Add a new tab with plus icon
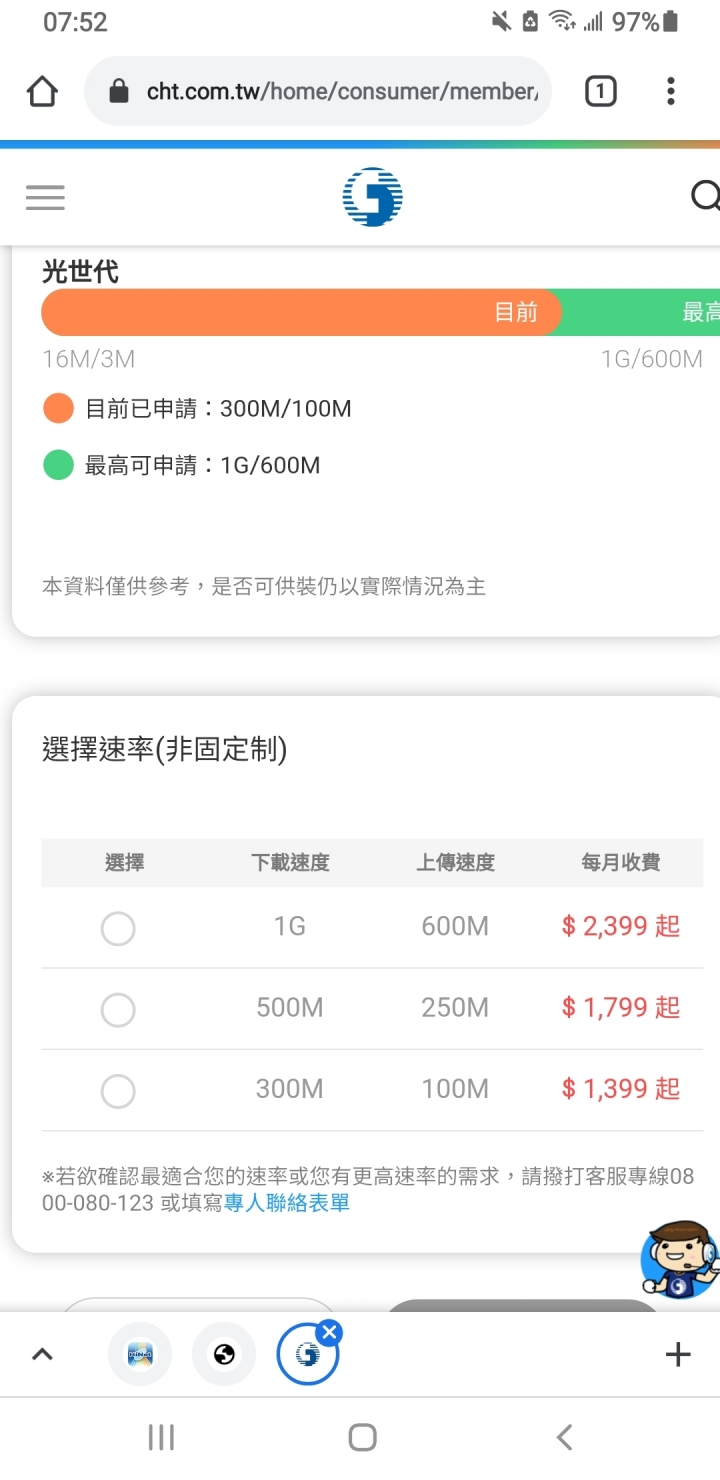 tap(678, 1355)
